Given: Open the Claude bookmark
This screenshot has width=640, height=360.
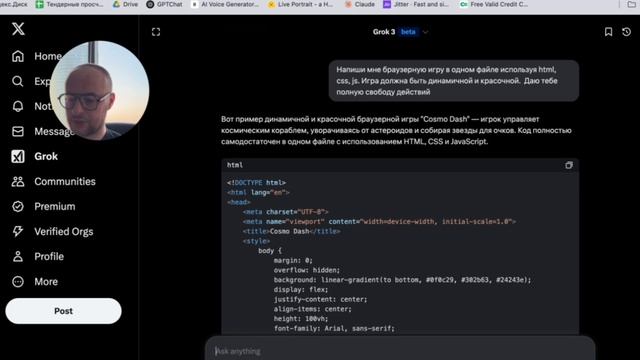Looking at the screenshot, I should 360,4.
